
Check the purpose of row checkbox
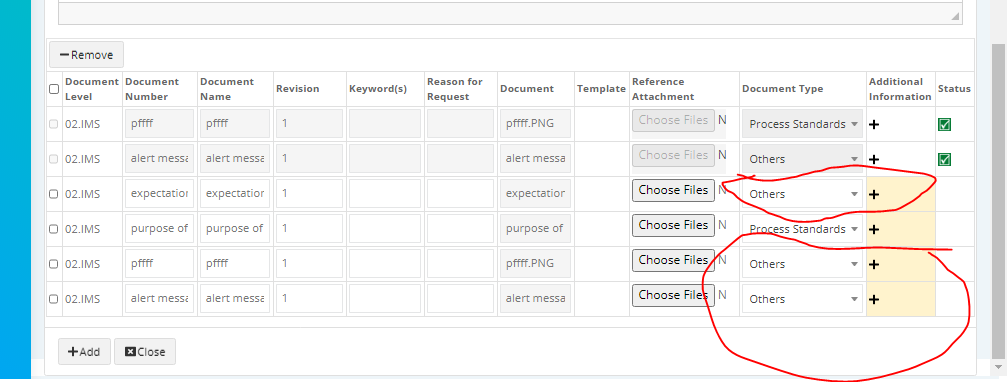pyautogui.click(x=54, y=229)
